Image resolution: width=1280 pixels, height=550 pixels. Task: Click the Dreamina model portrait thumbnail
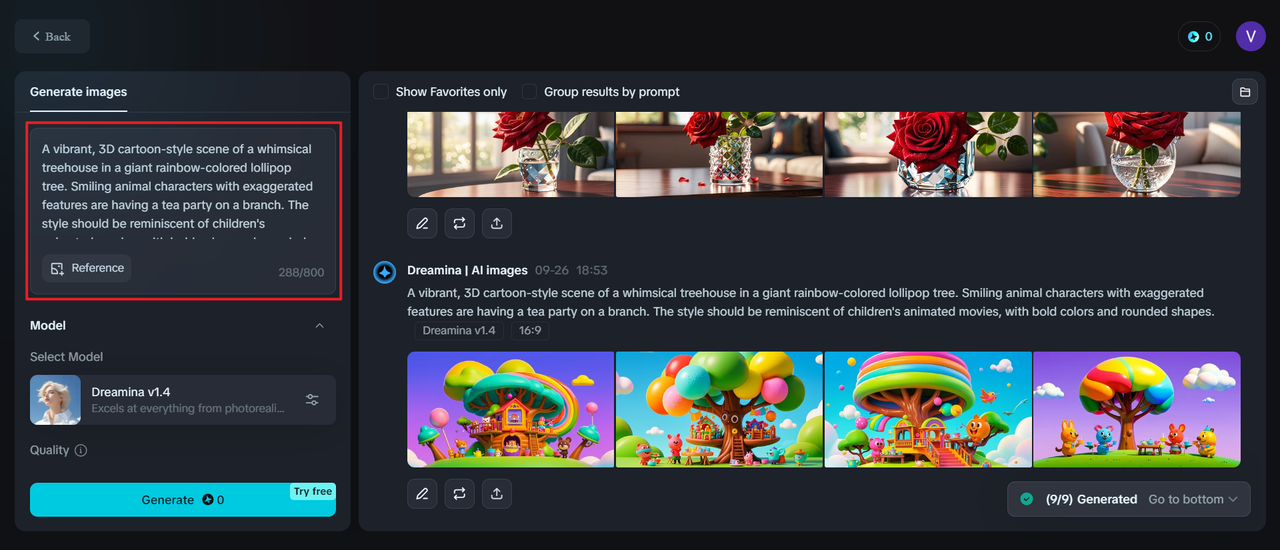pyautogui.click(x=55, y=400)
